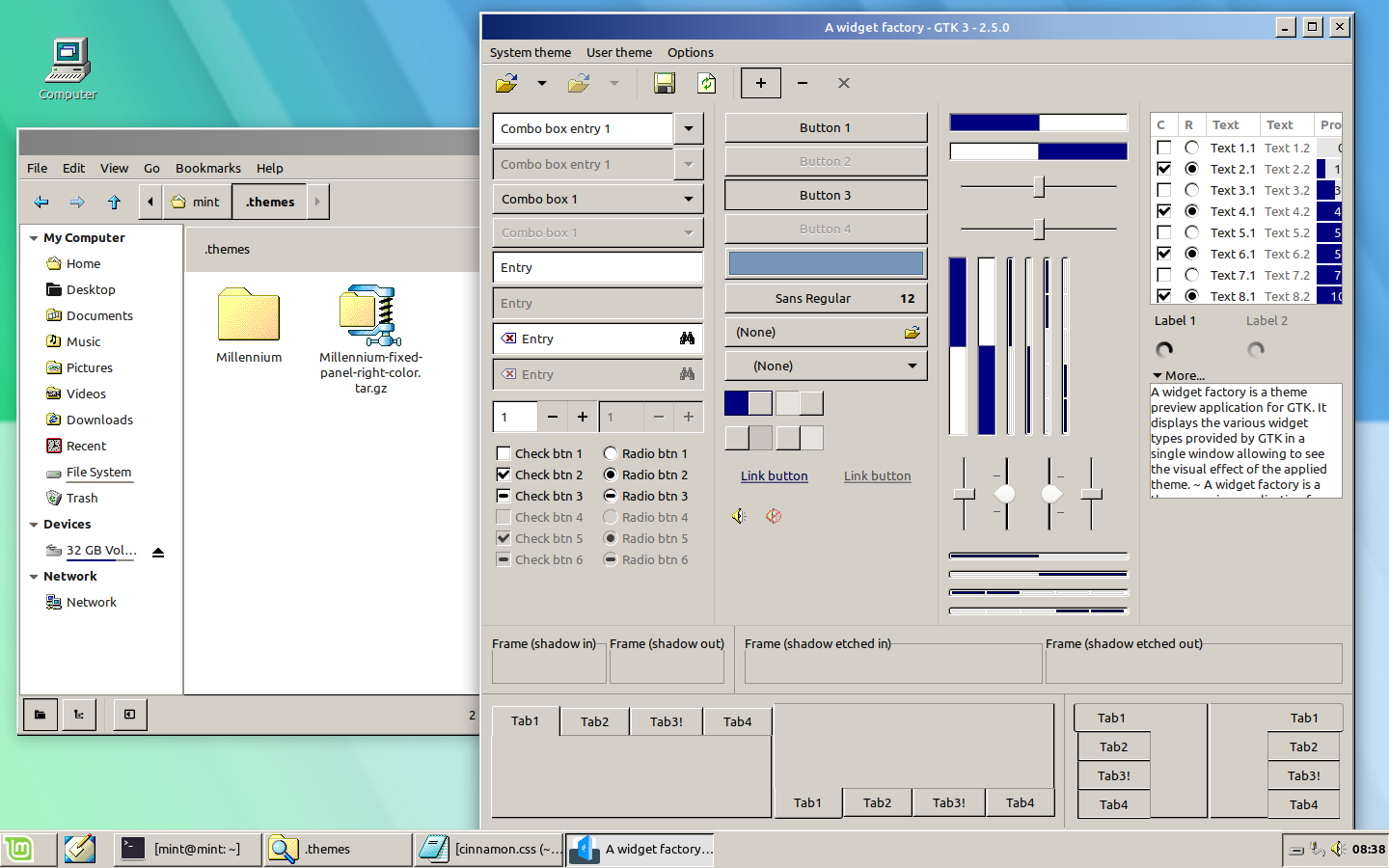Image resolution: width=1389 pixels, height=868 pixels.
Task: Show tree view icon in file manager
Action: (78, 715)
